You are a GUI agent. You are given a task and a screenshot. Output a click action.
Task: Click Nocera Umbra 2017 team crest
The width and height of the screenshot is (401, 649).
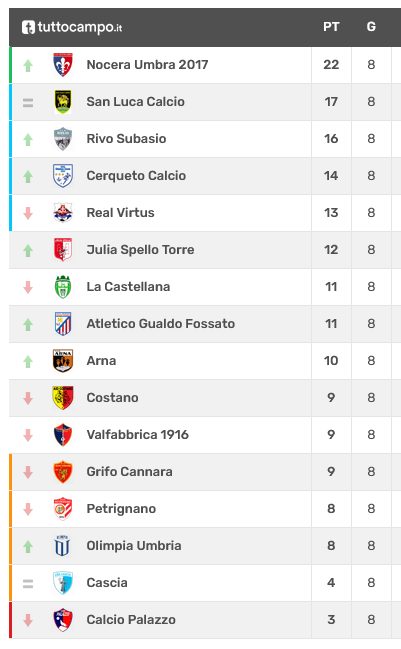(63, 65)
